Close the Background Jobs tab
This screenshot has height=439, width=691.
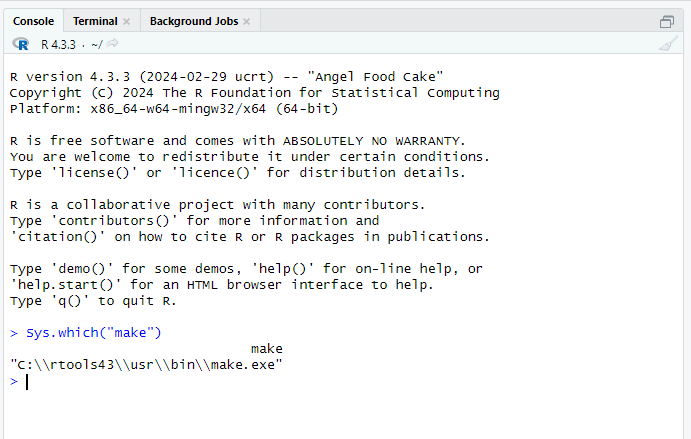coord(246,22)
